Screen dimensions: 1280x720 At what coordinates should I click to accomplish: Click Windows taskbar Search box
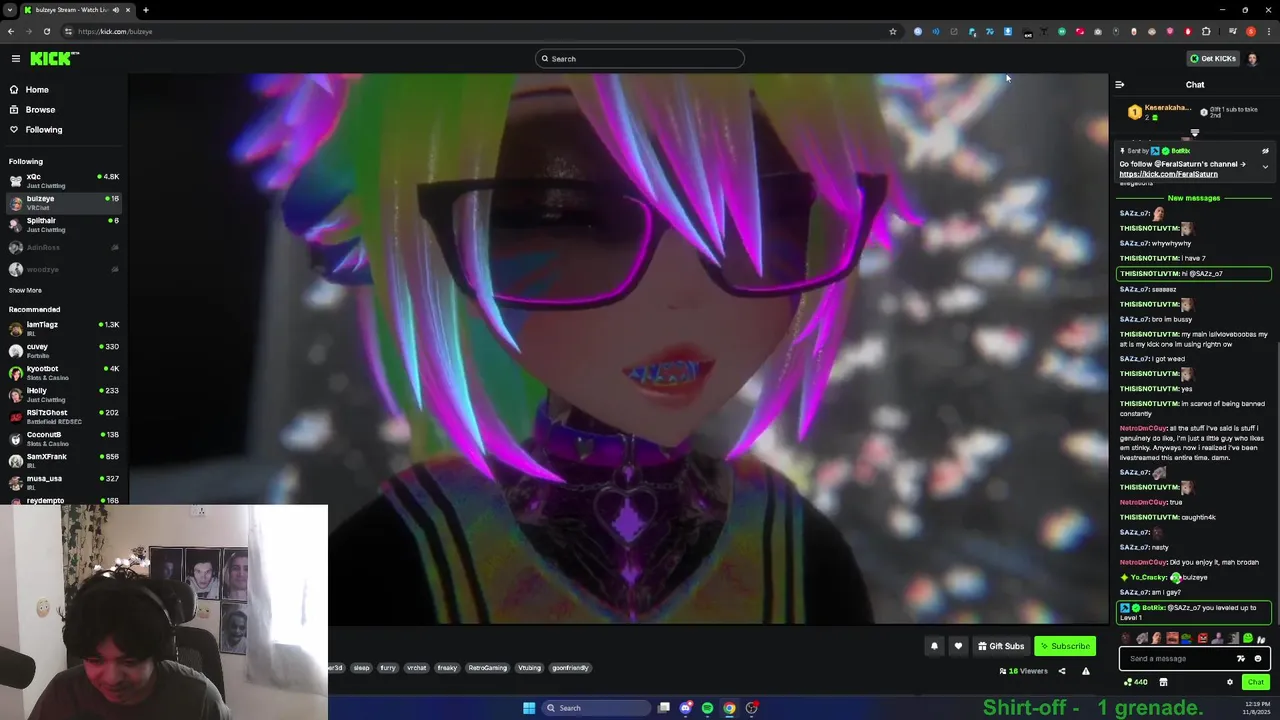point(596,708)
